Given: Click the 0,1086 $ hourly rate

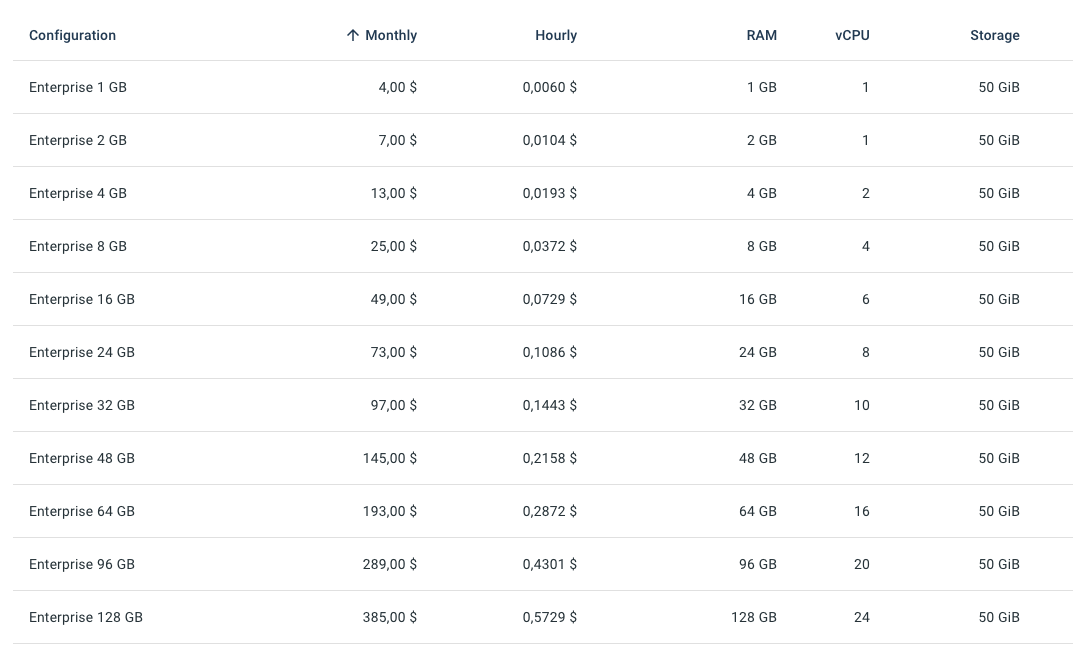Looking at the screenshot, I should click(x=550, y=353).
